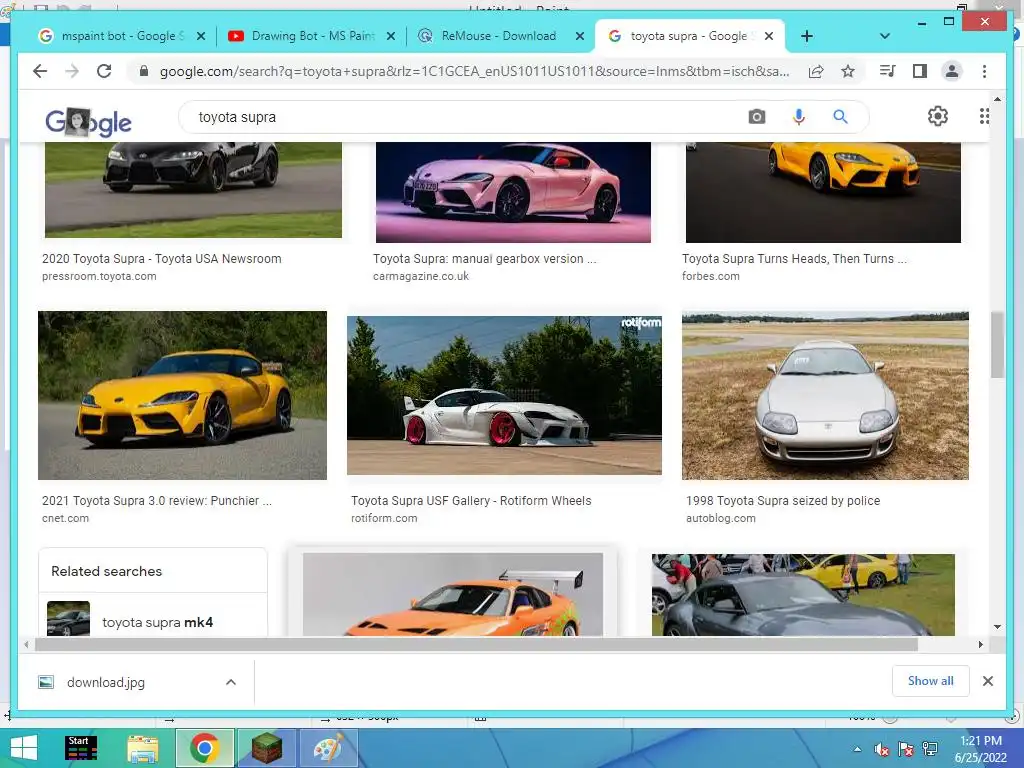This screenshot has width=1024, height=768.
Task: Click Show all downloads button
Action: pyautogui.click(x=931, y=681)
